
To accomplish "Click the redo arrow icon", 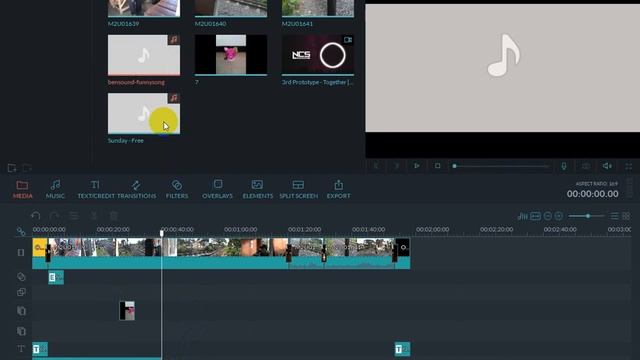I will (54, 216).
